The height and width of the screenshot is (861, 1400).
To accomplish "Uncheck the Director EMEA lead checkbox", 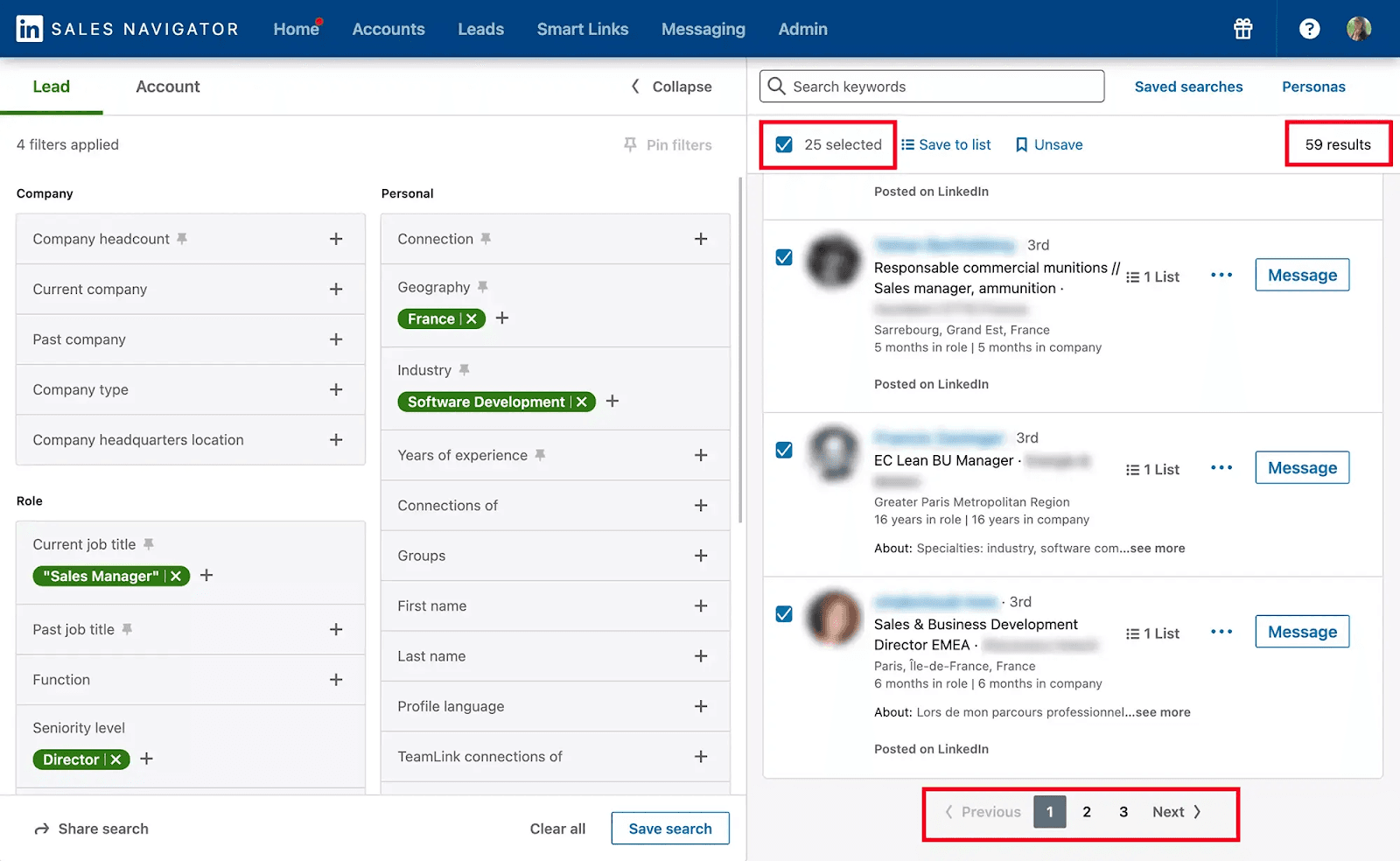I will coord(784,614).
